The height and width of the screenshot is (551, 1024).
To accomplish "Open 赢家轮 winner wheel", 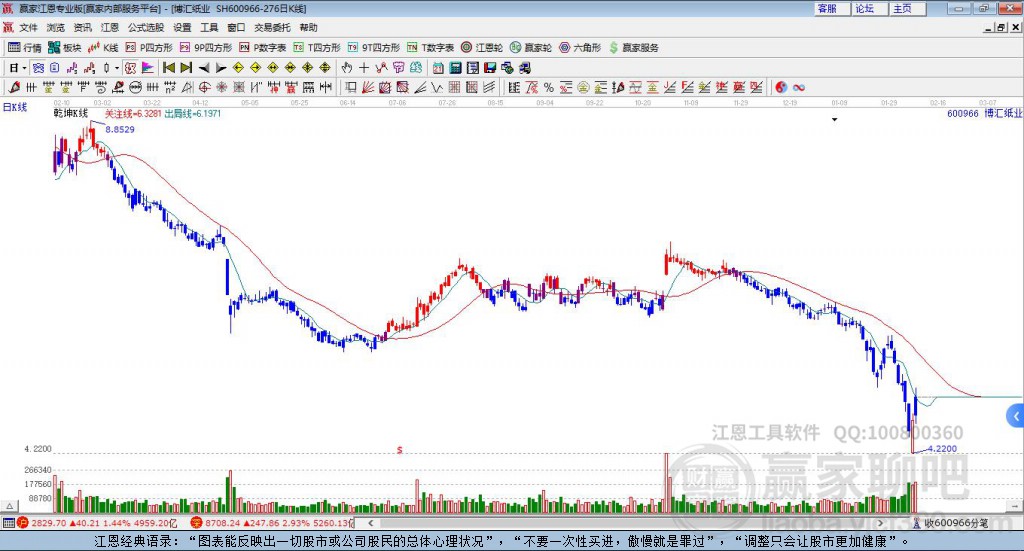I will [x=531, y=48].
